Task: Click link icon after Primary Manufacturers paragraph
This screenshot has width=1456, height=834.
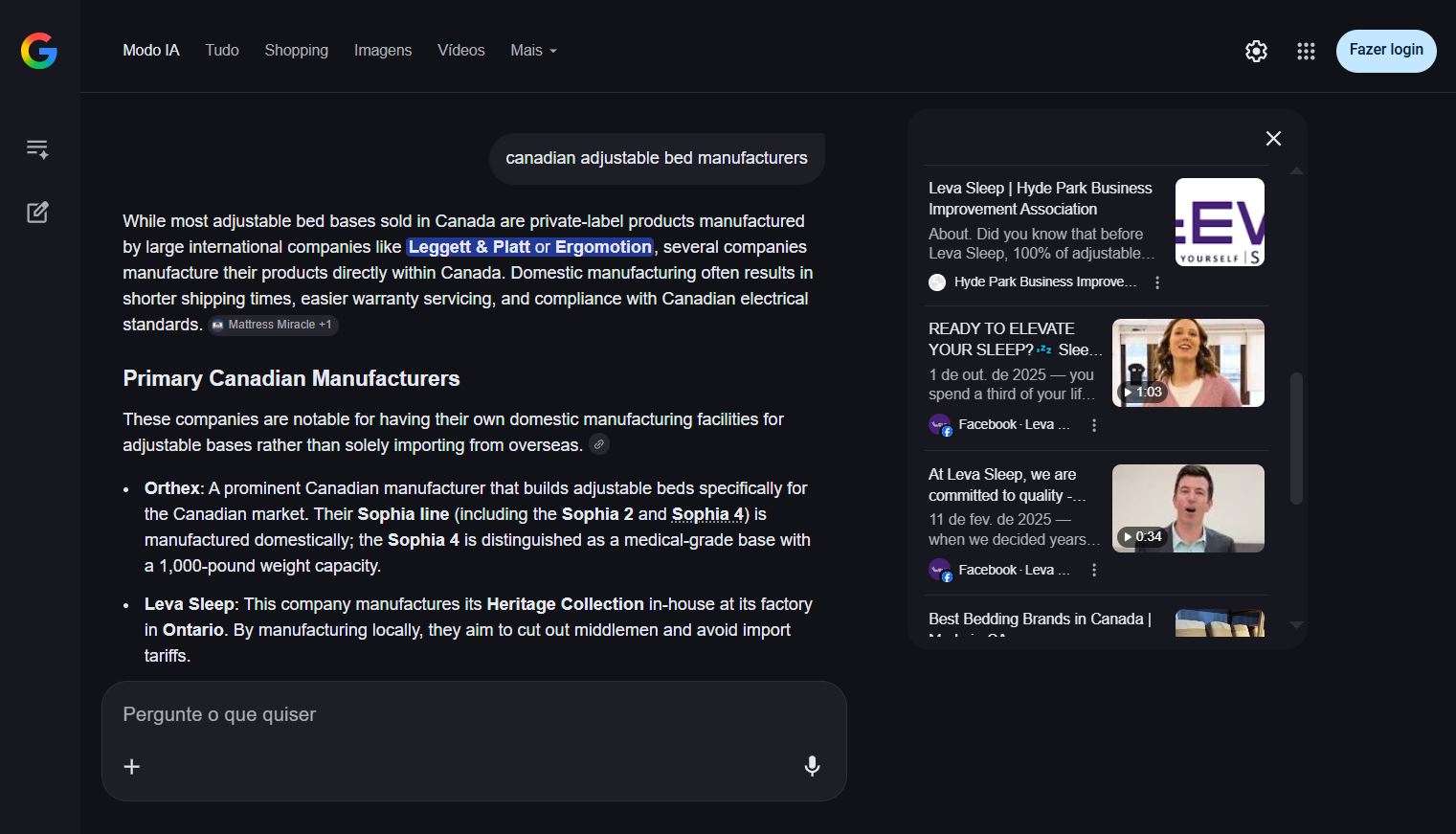Action: coord(599,444)
